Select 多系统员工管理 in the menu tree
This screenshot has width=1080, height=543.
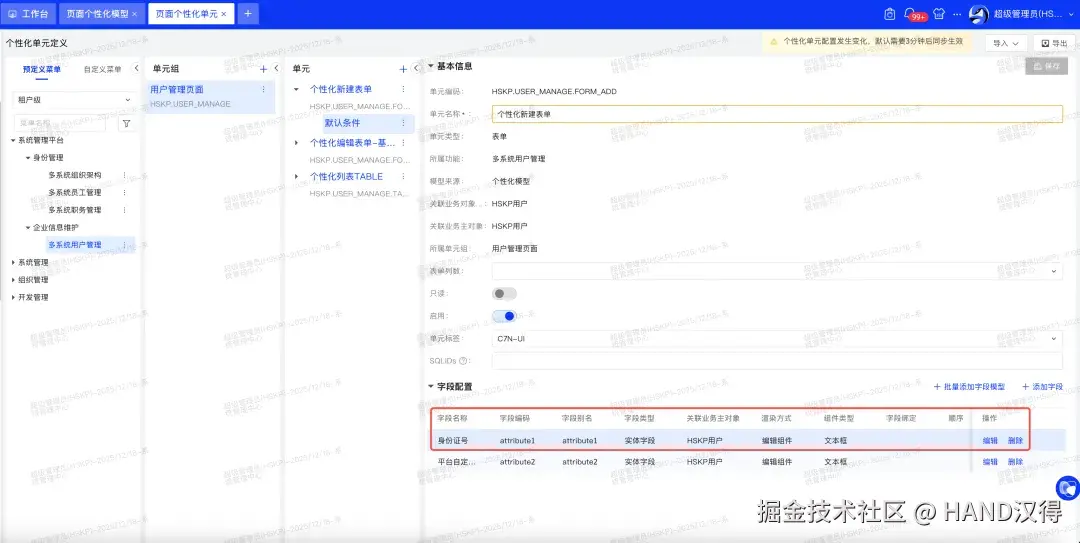[75, 192]
